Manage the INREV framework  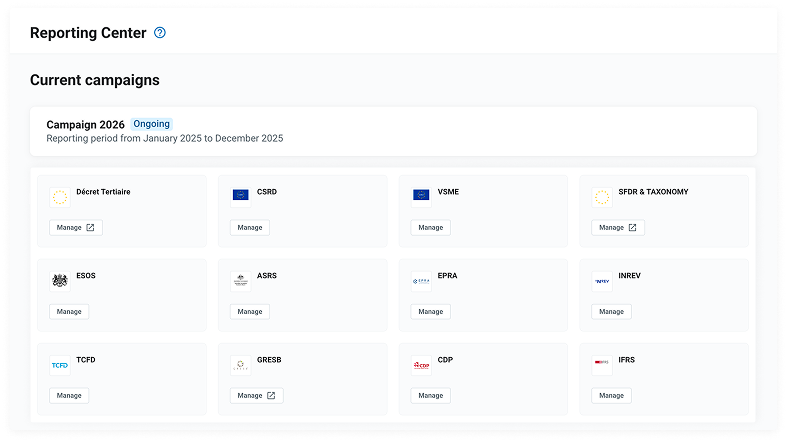611,312
